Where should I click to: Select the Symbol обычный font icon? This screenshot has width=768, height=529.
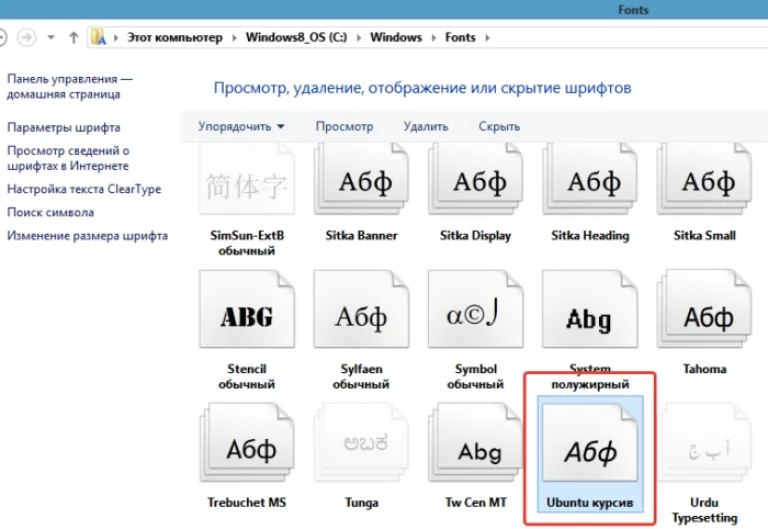(476, 310)
